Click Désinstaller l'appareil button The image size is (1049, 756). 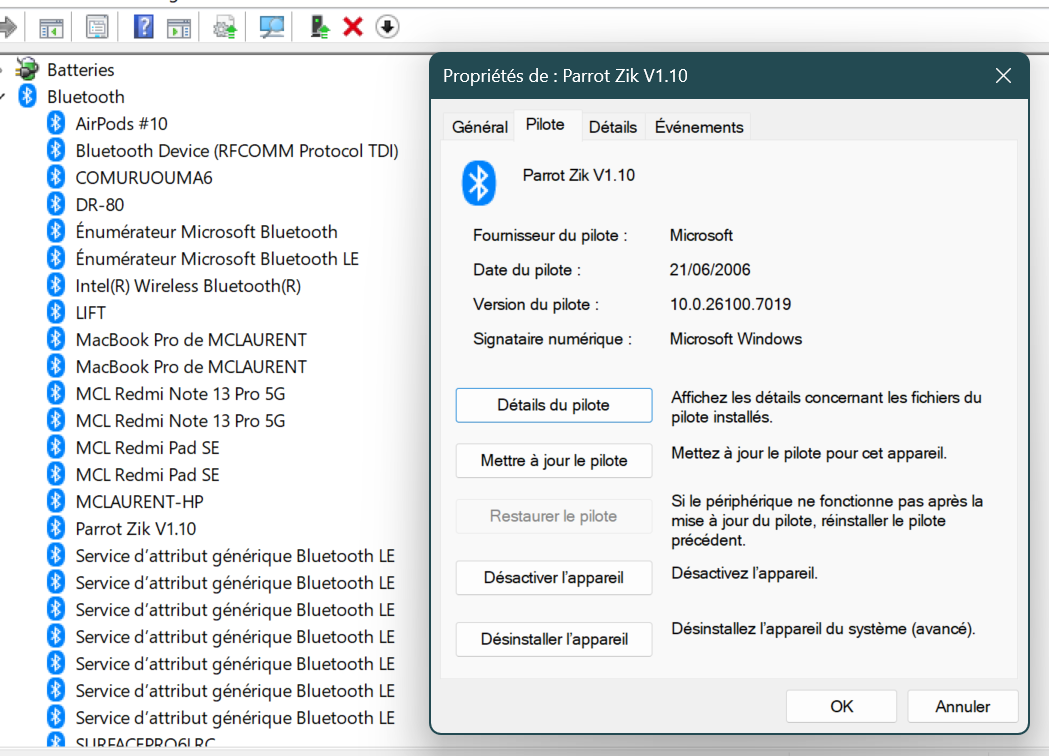(554, 639)
